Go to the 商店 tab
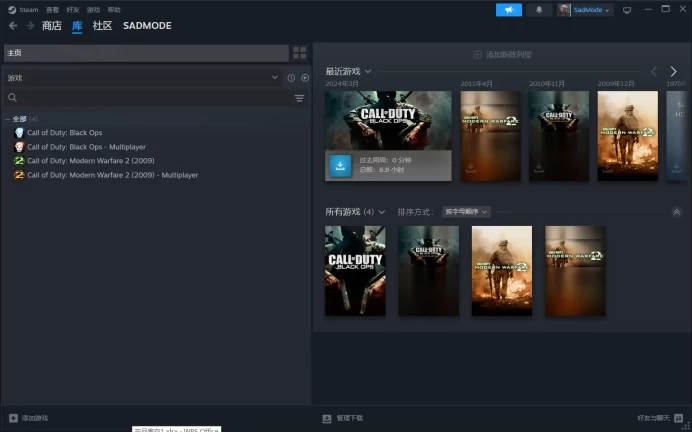 point(52,26)
